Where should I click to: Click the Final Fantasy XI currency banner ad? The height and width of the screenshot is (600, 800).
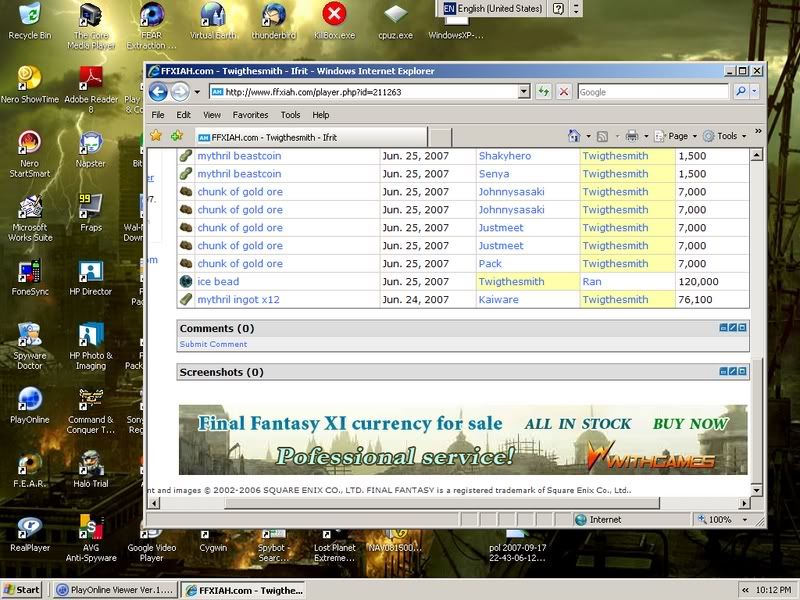pyautogui.click(x=463, y=439)
